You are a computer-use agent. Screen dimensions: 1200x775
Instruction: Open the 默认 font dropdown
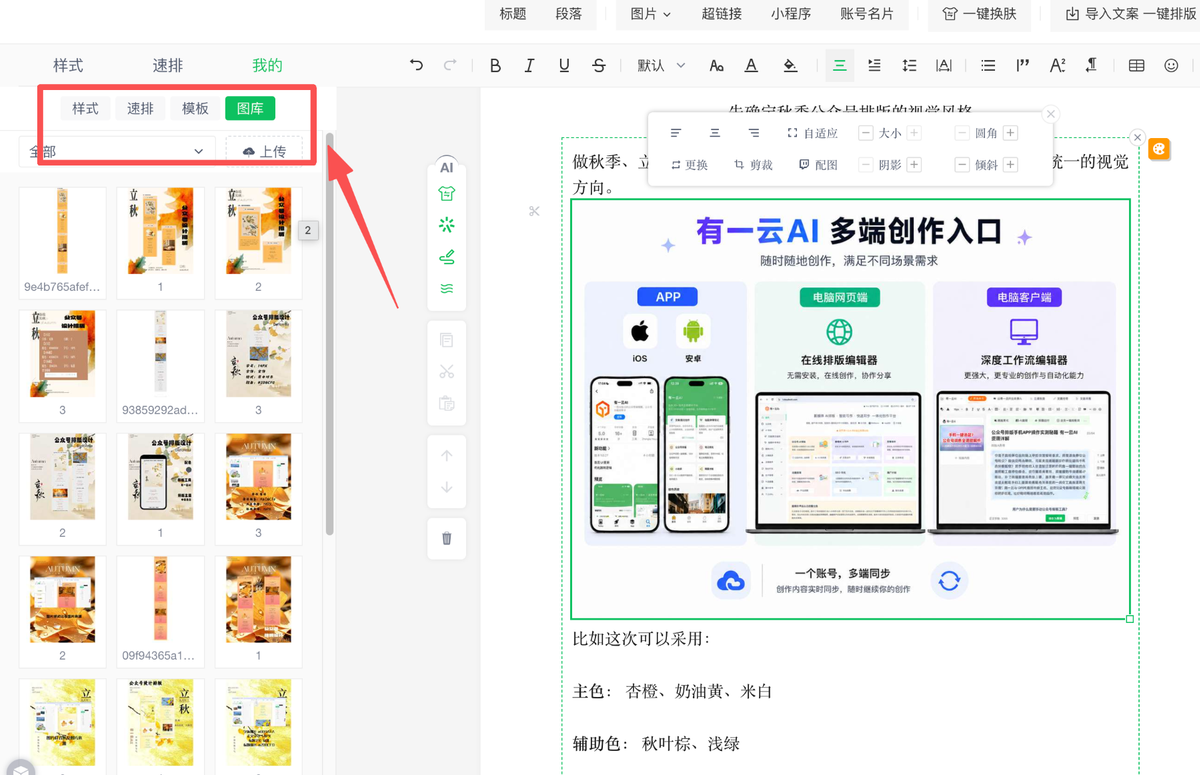point(661,66)
